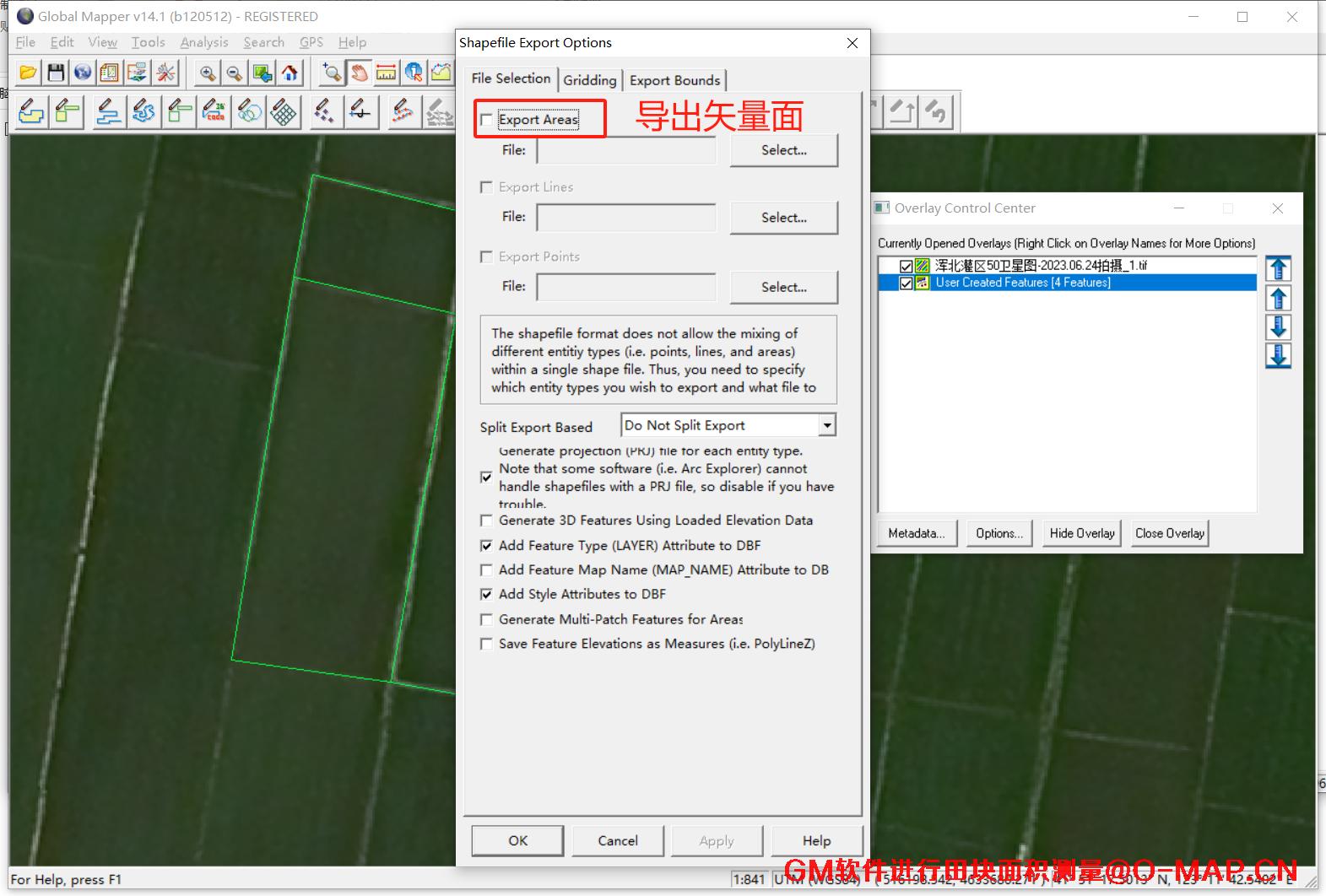
Task: Toggle visibility of User Created Features overlay
Action: point(906,283)
